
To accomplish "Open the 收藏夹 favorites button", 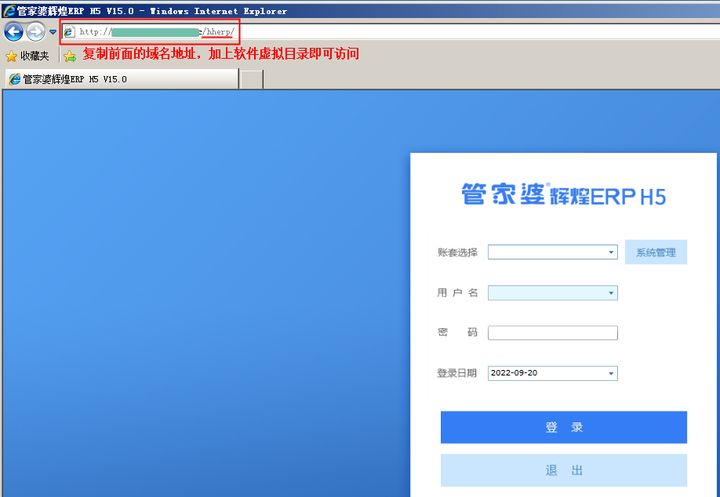I will 27,56.
